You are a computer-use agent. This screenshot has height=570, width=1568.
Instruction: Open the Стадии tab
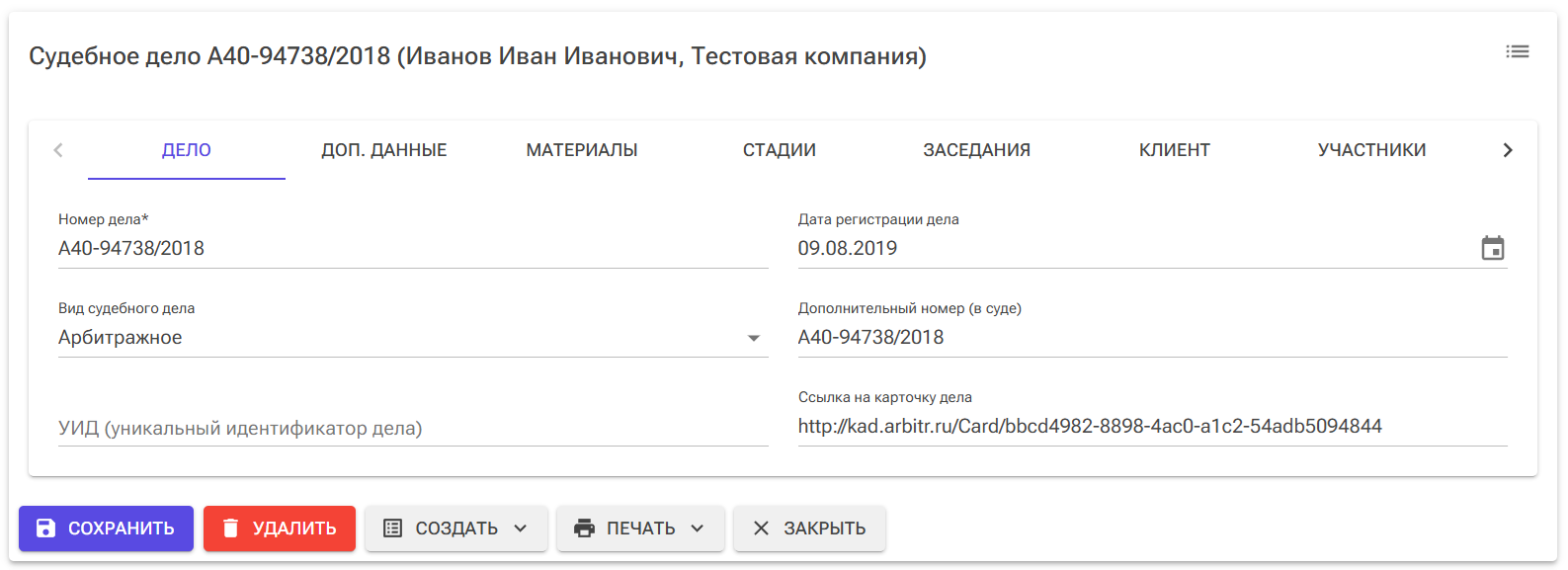[x=780, y=150]
